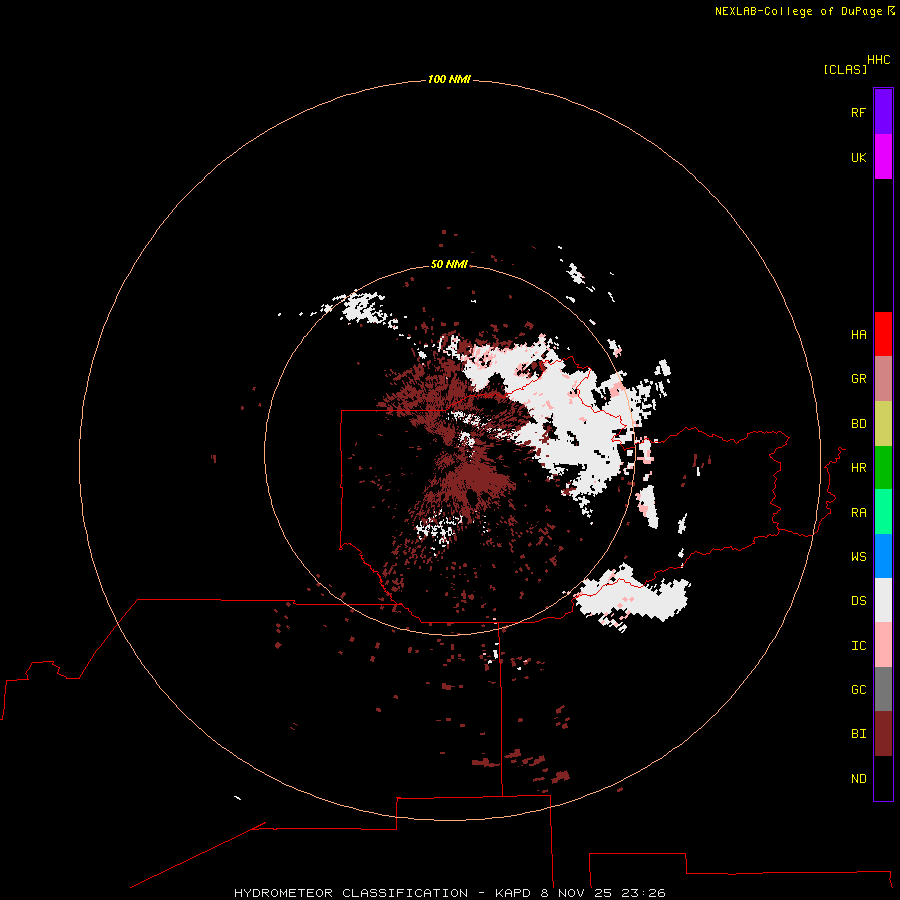Click the IC light pink legend swatch

[x=883, y=645]
